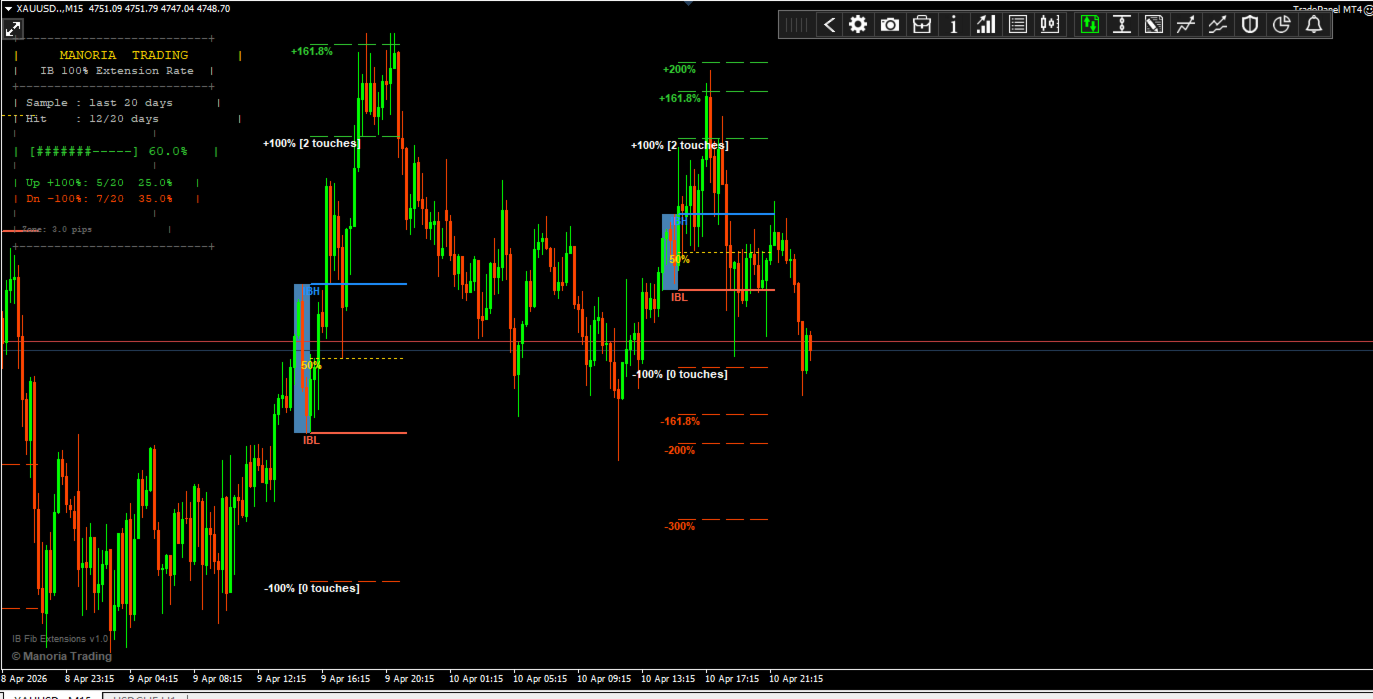Click the '+200%' extension level label

click(x=679, y=69)
